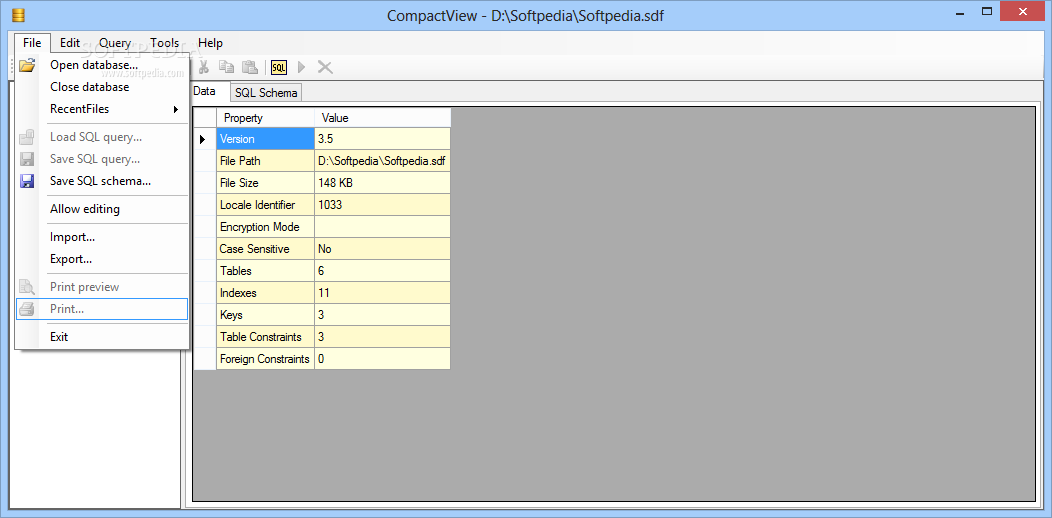Click the Load SQL query... menu entry
Screen dimensions: 1052x518
click(101, 137)
